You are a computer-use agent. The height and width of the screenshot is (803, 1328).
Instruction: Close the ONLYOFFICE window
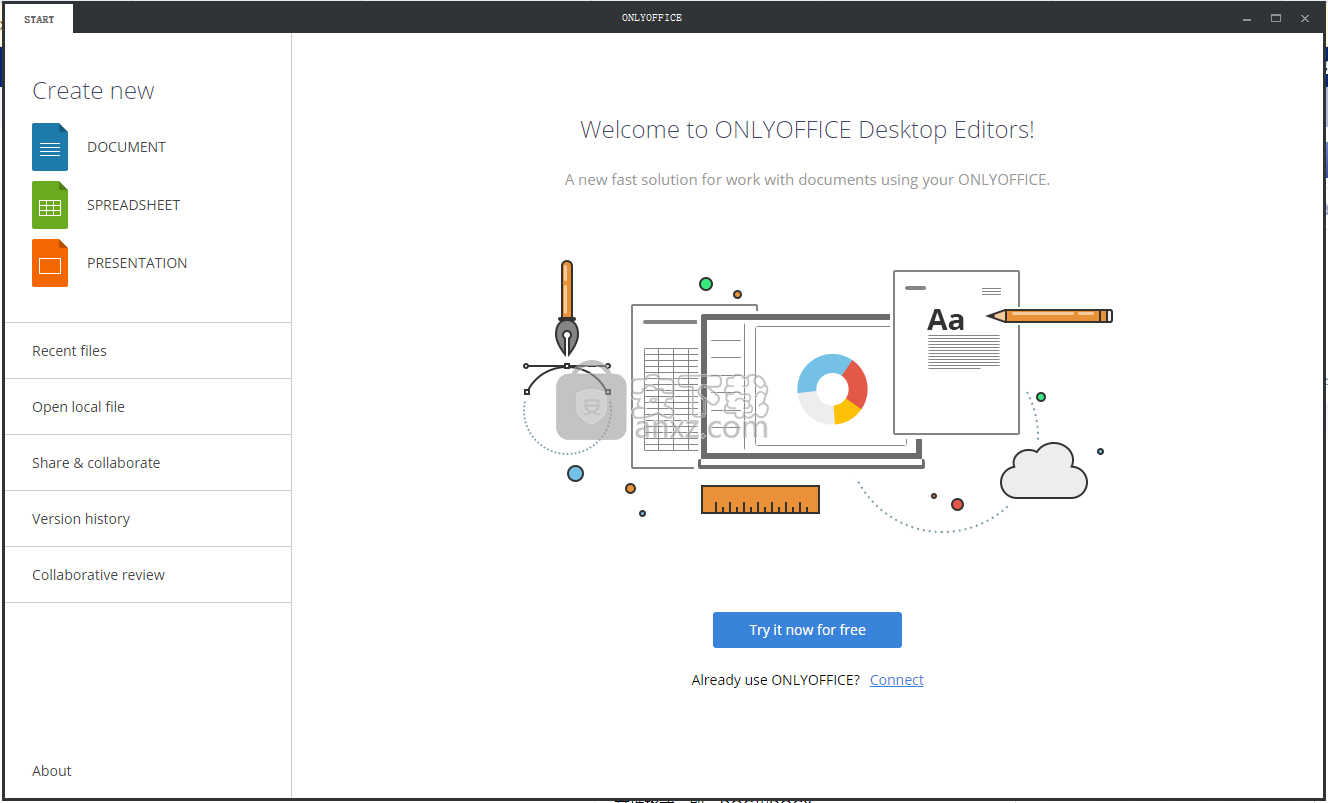(x=1305, y=18)
